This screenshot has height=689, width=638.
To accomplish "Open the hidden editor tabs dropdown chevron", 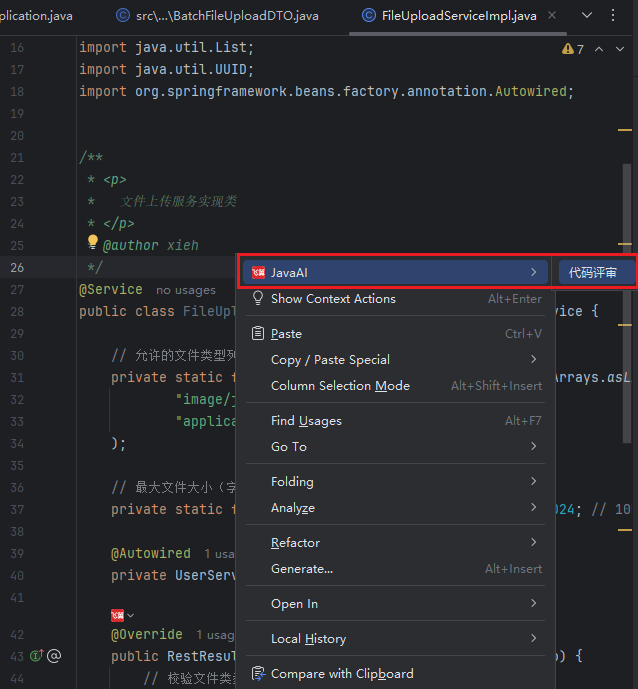I will pyautogui.click(x=586, y=15).
